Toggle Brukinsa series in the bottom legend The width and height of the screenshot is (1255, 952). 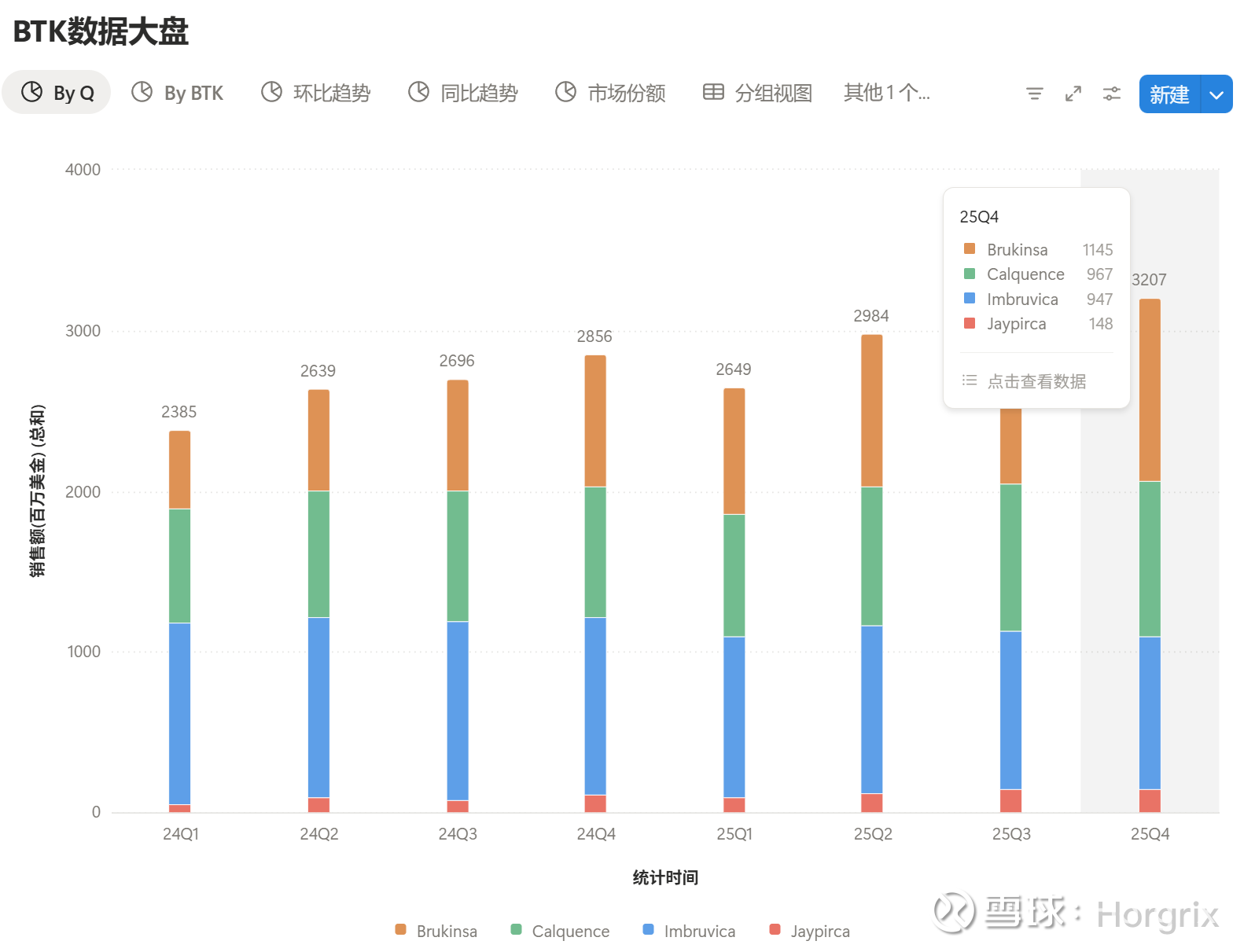[436, 931]
